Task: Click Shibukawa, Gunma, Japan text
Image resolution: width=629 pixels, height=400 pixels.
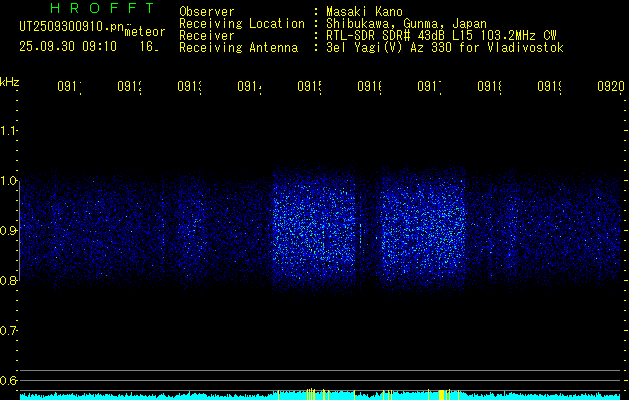Action: pyautogui.click(x=406, y=24)
